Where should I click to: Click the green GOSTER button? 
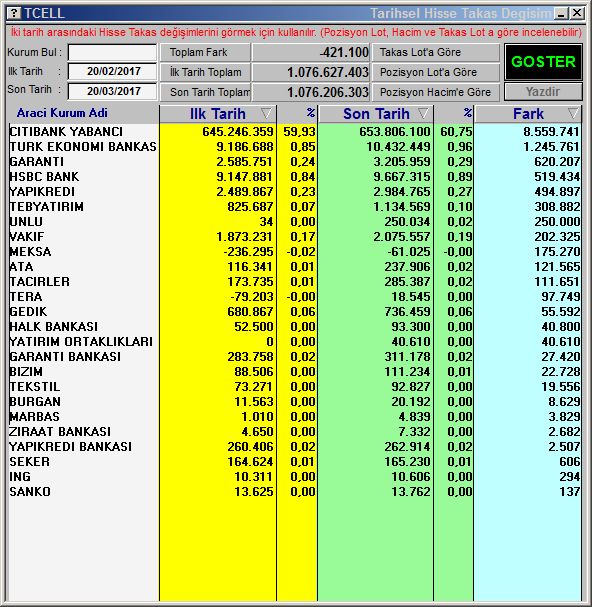(543, 62)
